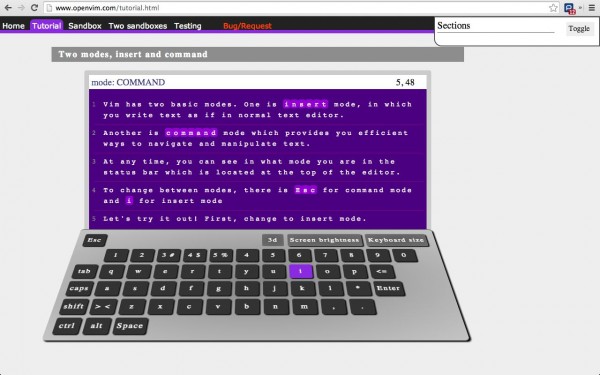The image size is (600, 375).
Task: Click the highlighted word 'command' in line 2
Action: click(x=191, y=133)
